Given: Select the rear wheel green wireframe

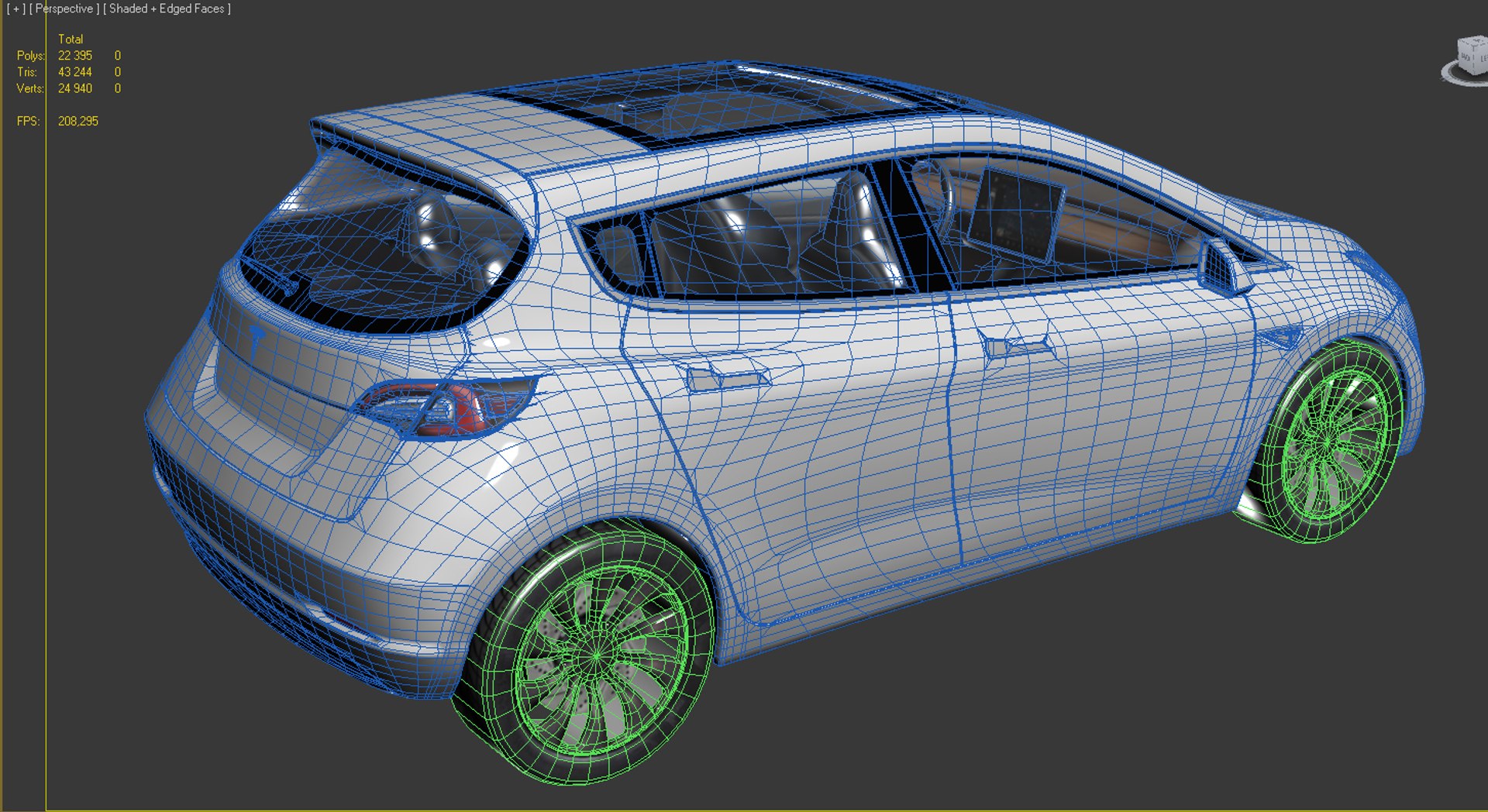Looking at the screenshot, I should [x=585, y=652].
